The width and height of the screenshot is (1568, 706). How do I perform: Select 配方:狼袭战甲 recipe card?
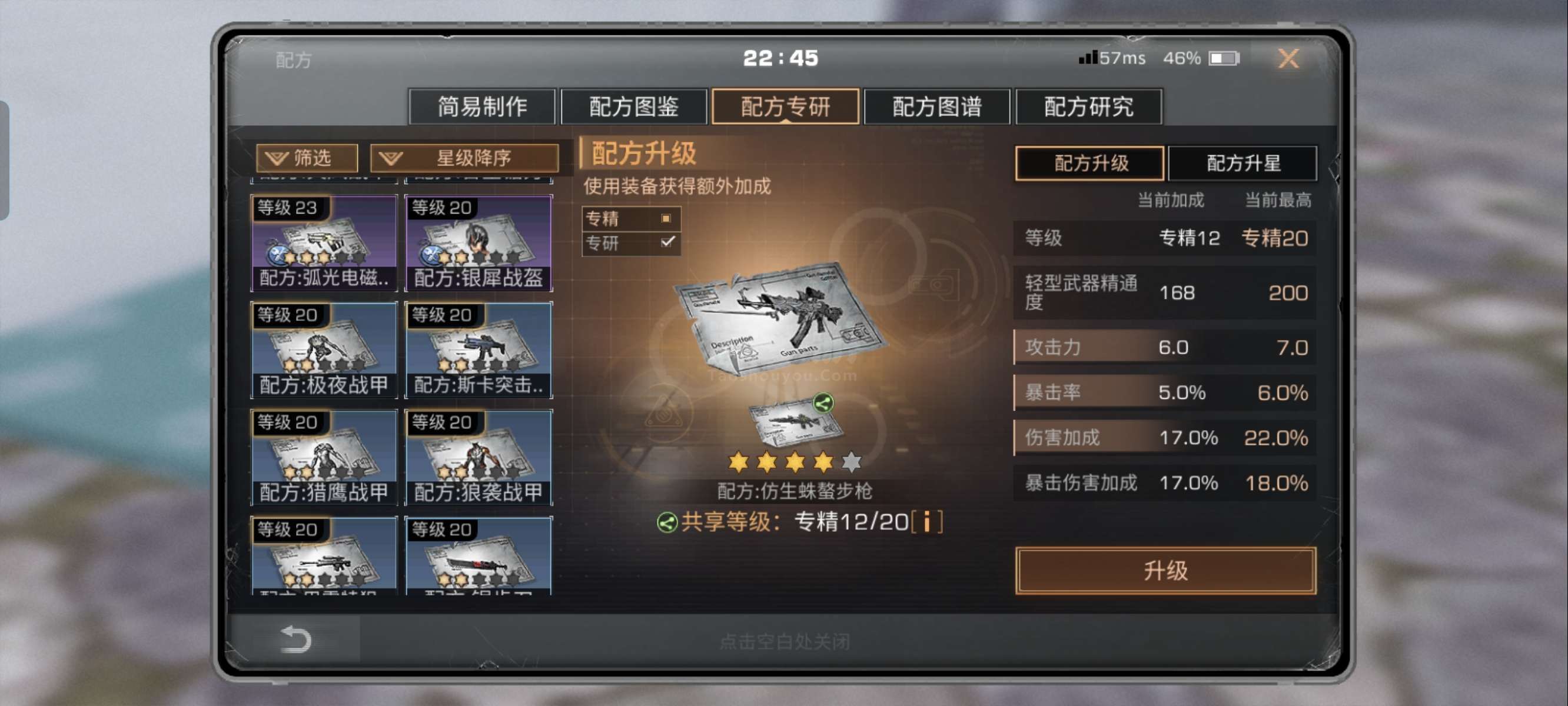point(479,458)
